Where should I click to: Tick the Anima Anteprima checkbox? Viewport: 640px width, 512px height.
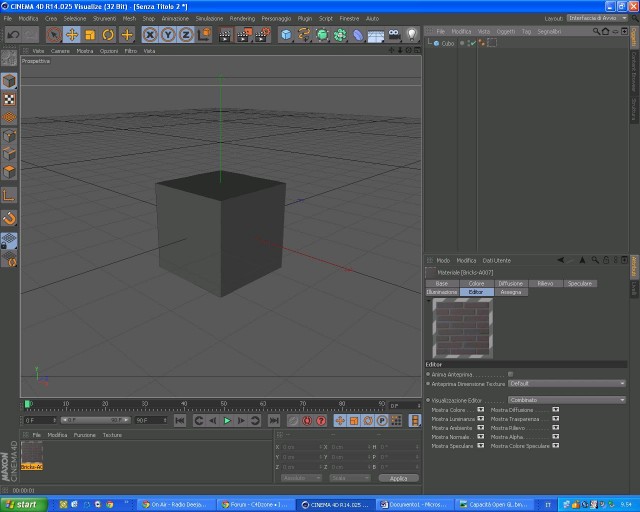pos(510,374)
